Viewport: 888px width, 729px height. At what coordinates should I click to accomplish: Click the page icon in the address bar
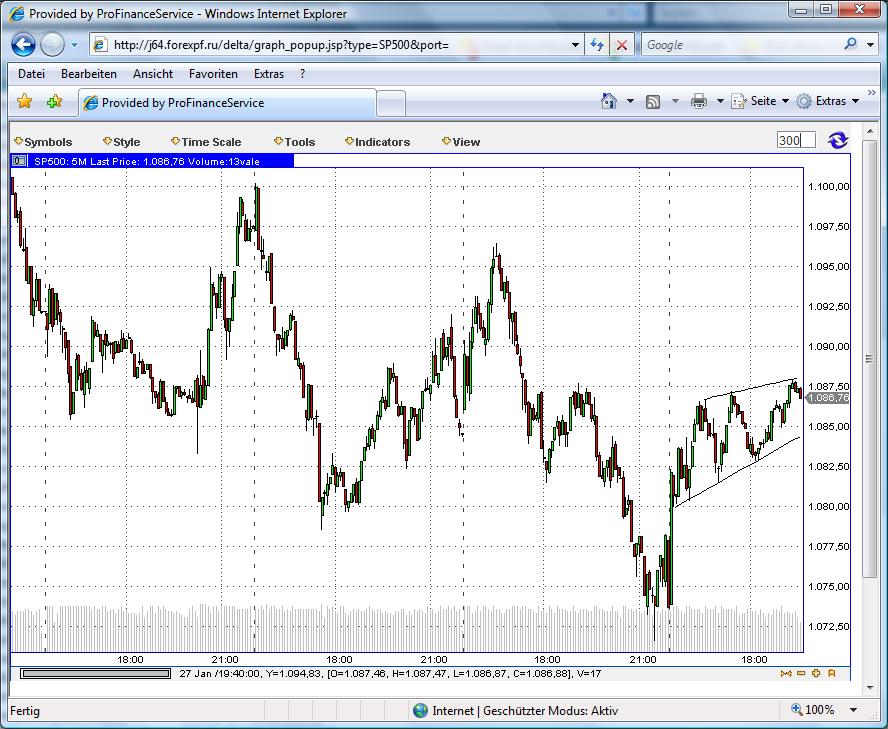click(x=100, y=45)
